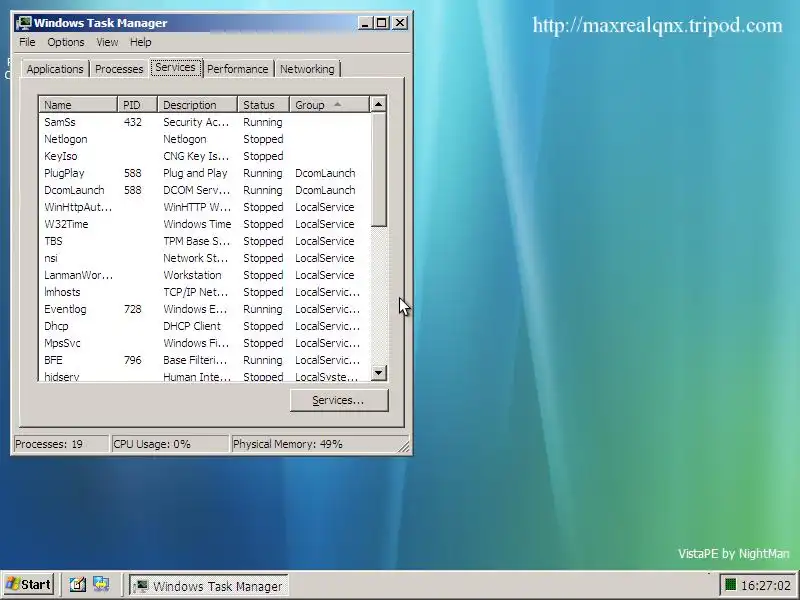Switch to the Processes tab
The height and width of the screenshot is (600, 800).
coord(119,69)
